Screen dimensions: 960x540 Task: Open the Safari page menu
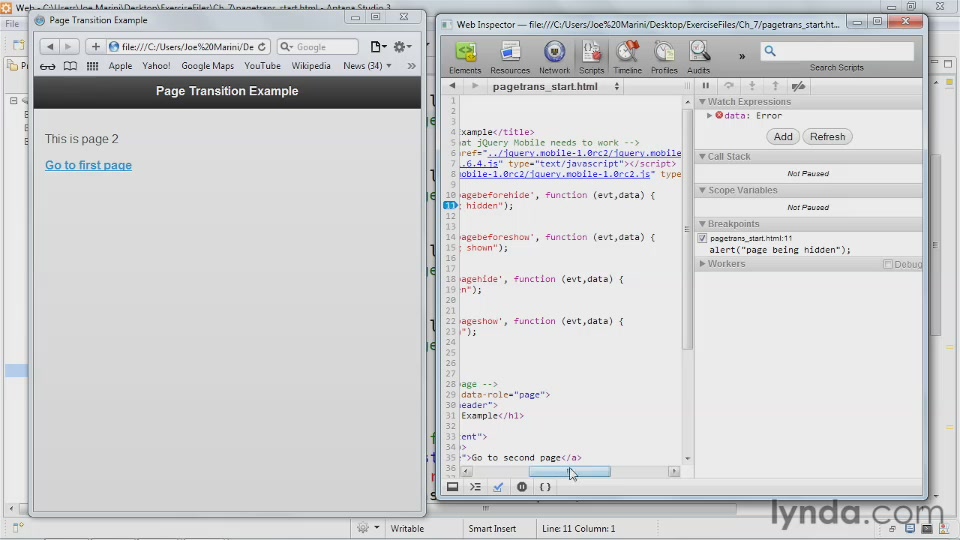tap(378, 47)
